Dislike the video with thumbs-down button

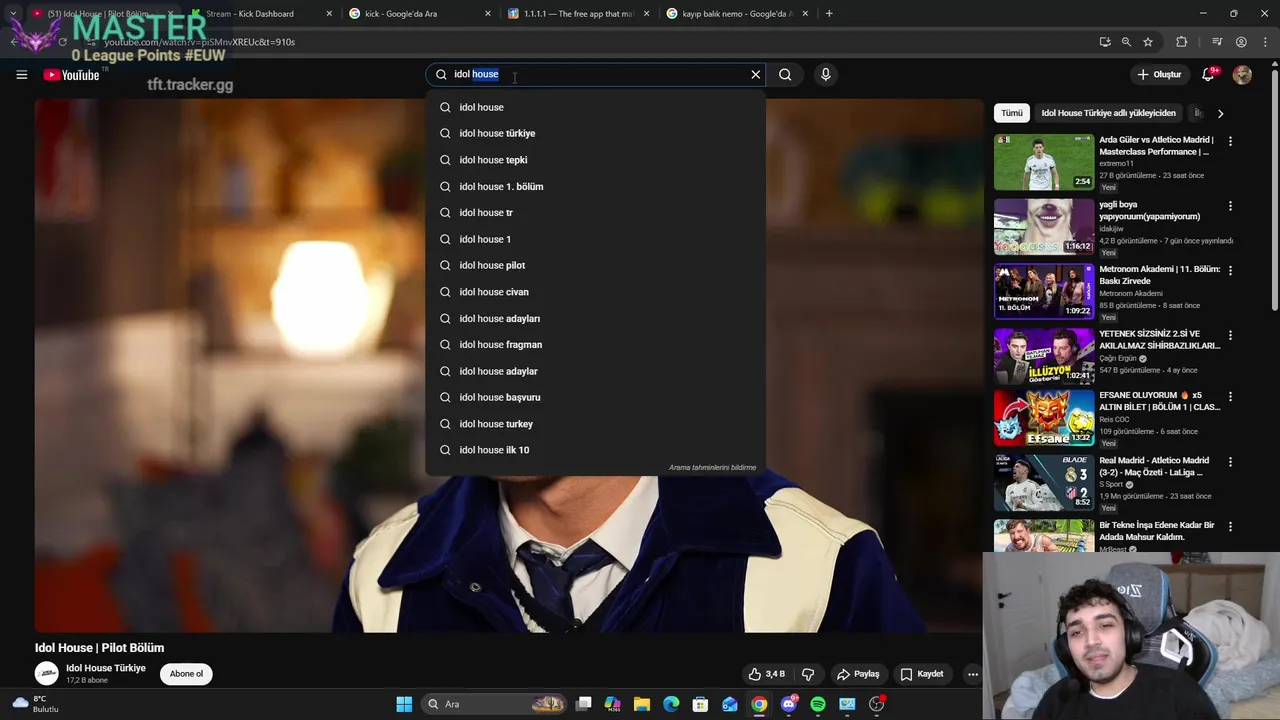point(808,674)
